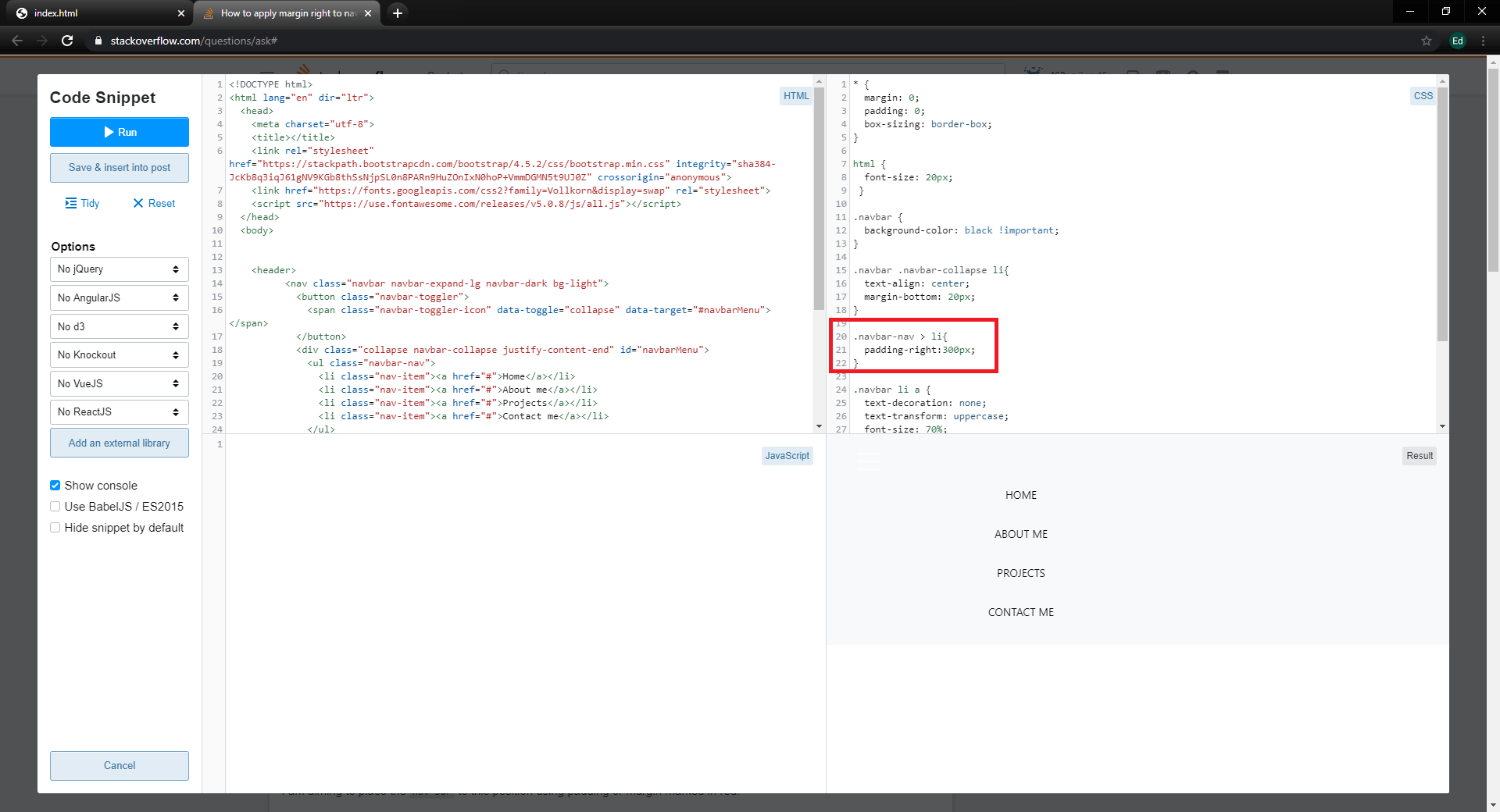Bookmark the current page with the star
This screenshot has height=812, width=1500.
(x=1427, y=41)
